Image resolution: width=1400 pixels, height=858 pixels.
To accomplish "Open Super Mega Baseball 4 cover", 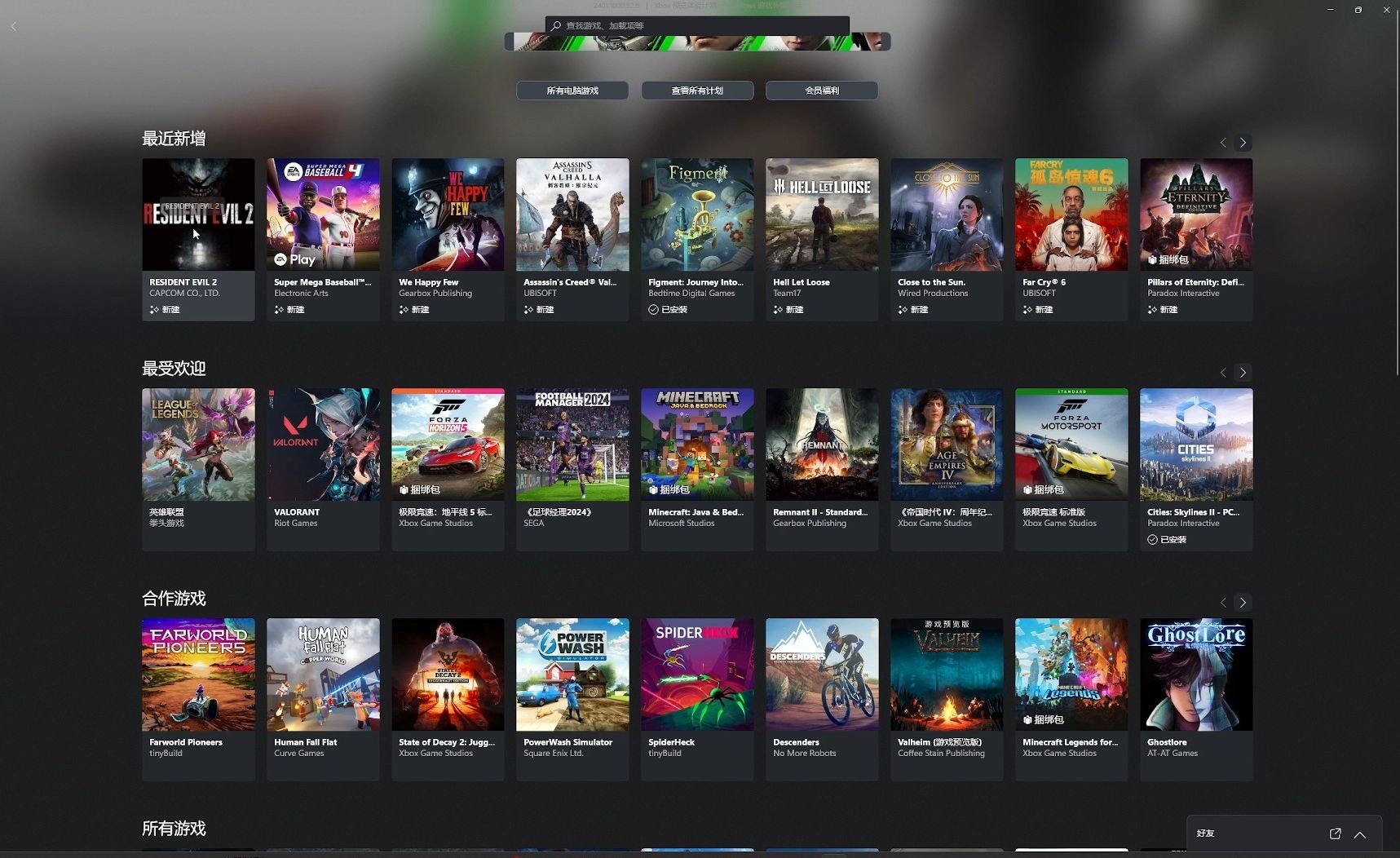I will pos(323,214).
